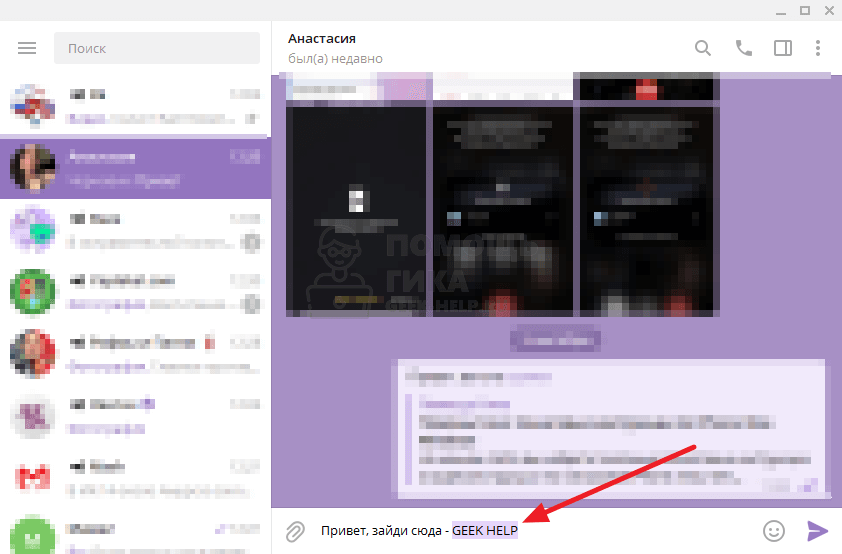Viewport: 842px width, 554px height.
Task: Open the hamburger main menu
Action: (x=27, y=48)
